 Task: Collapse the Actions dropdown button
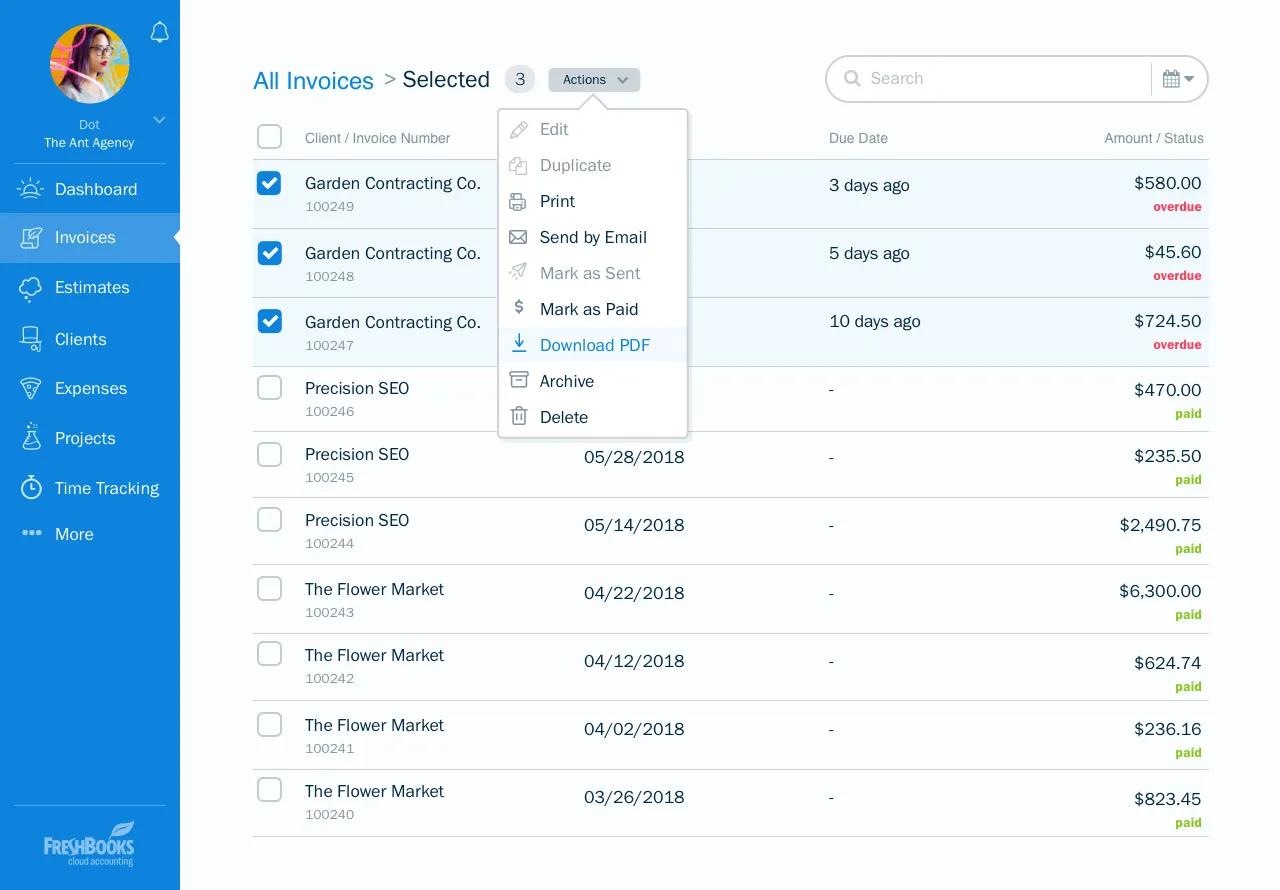pyautogui.click(x=594, y=80)
